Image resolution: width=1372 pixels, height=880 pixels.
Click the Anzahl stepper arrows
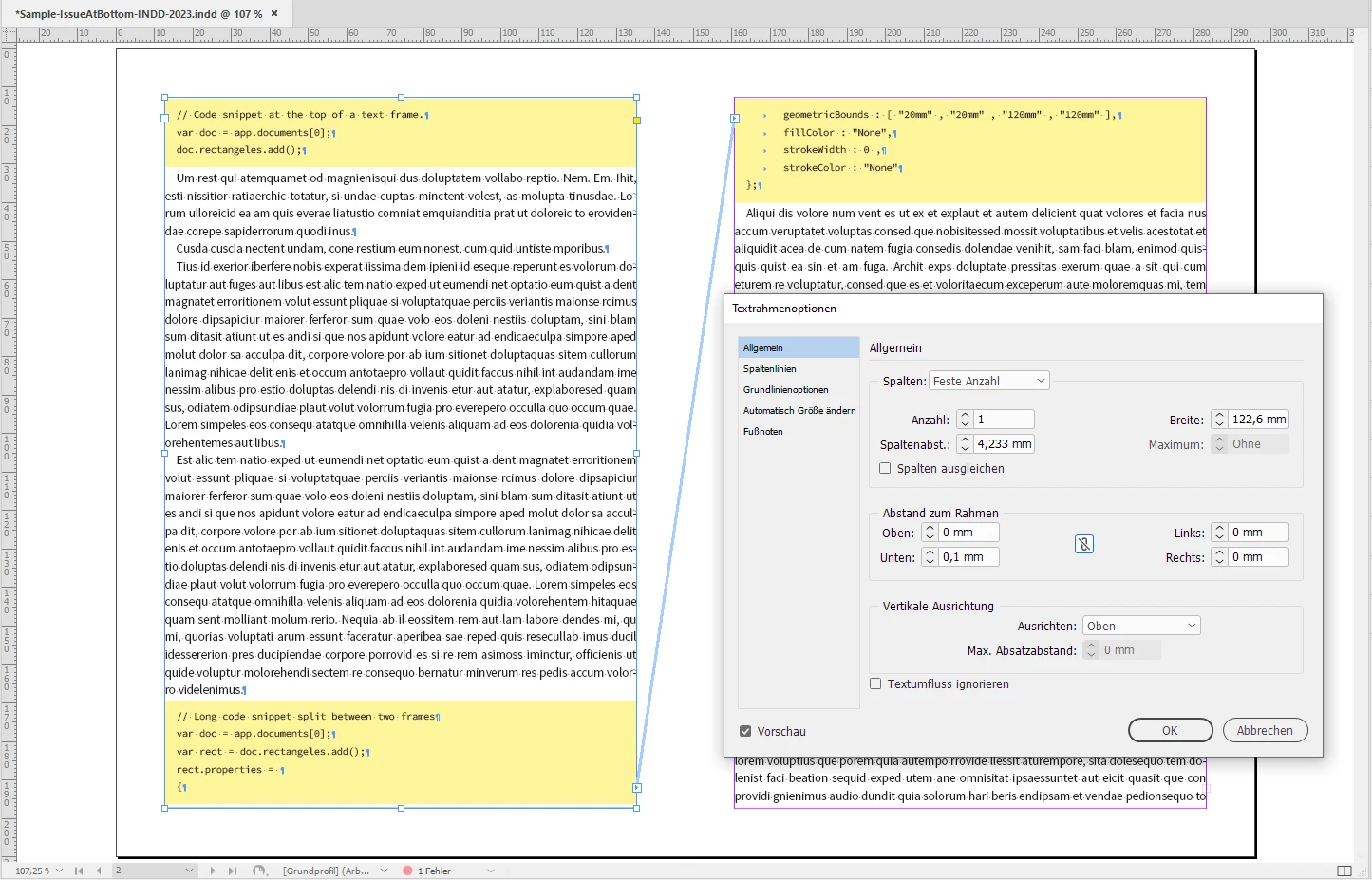pyautogui.click(x=965, y=420)
